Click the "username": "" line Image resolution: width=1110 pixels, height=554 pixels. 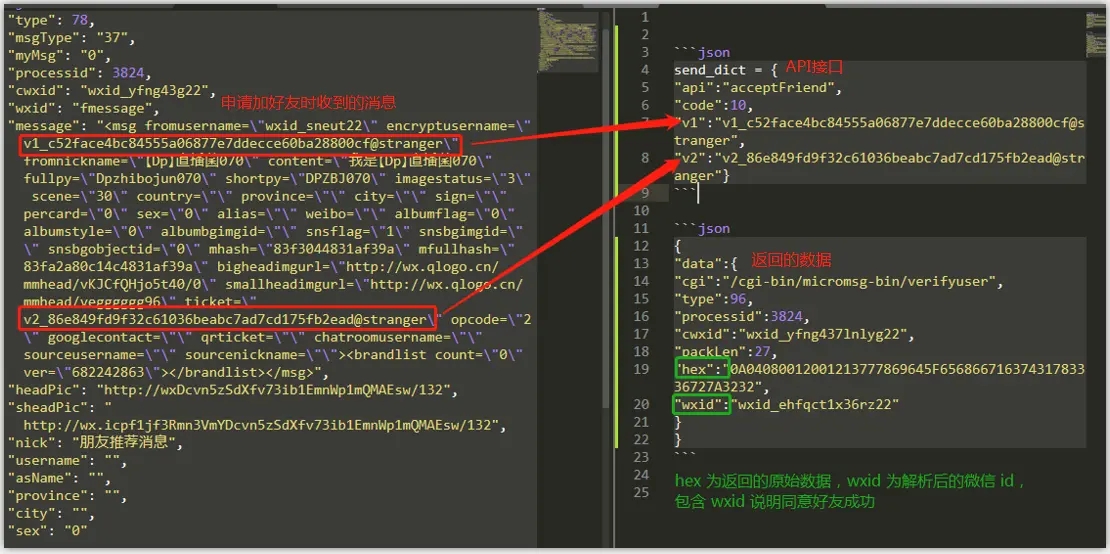click(x=67, y=461)
